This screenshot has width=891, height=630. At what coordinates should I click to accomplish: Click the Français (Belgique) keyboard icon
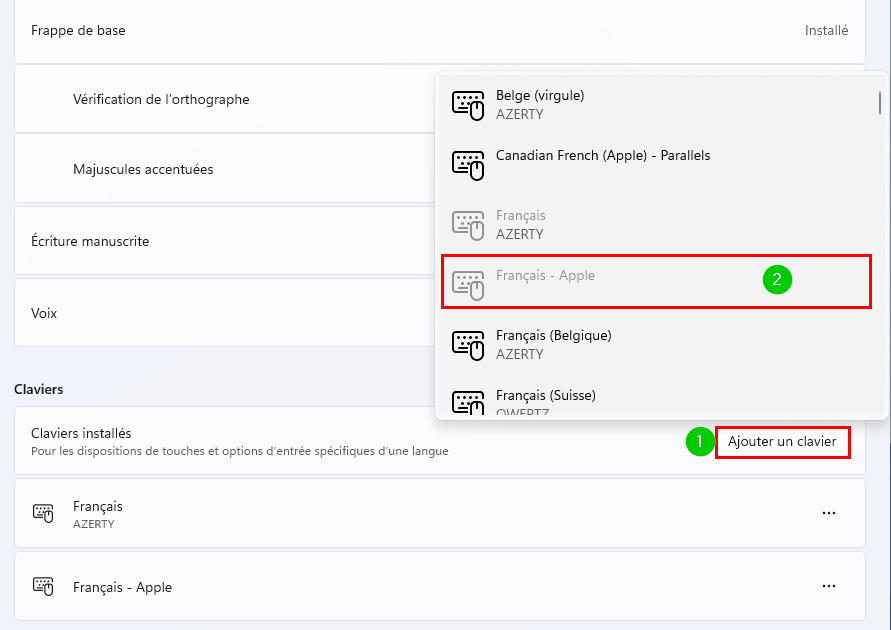coord(468,345)
